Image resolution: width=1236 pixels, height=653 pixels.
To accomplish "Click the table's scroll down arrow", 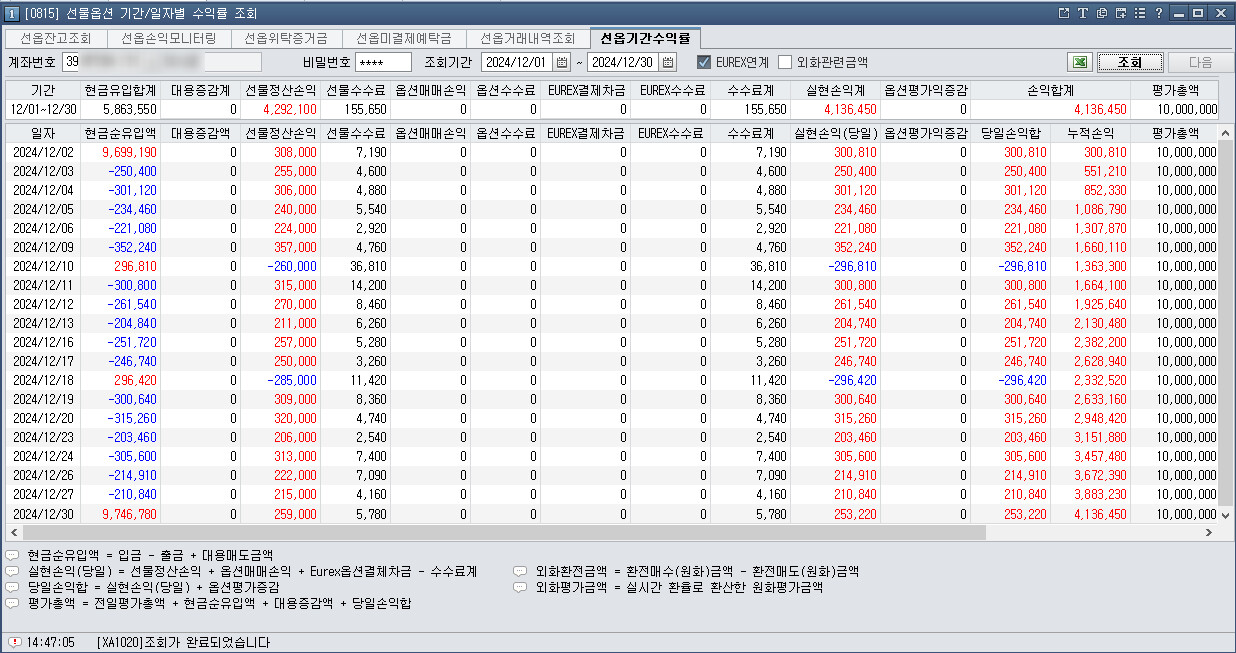I will point(1227,515).
